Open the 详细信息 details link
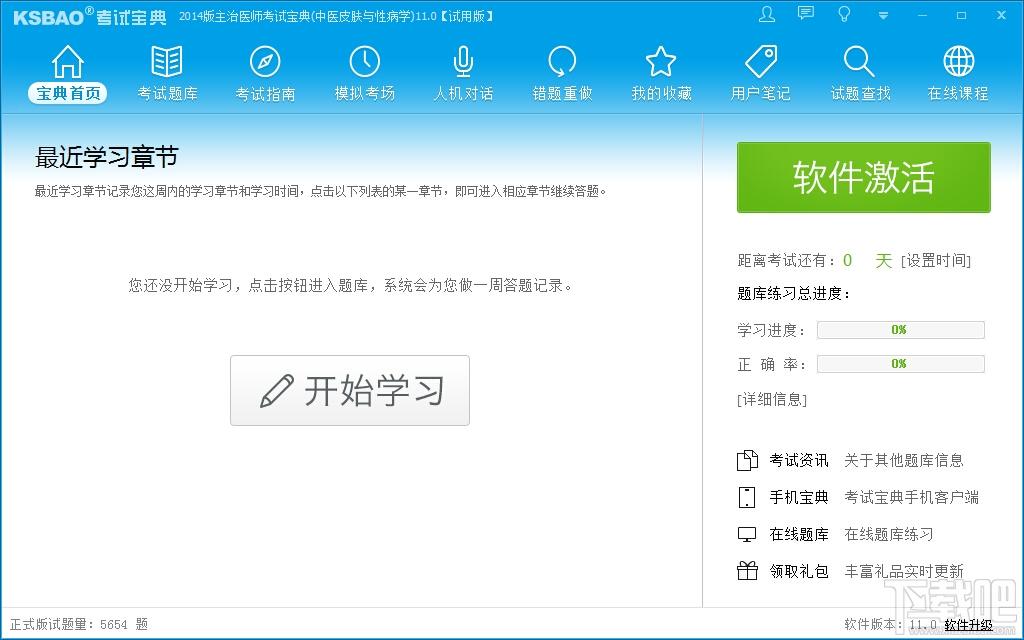This screenshot has width=1024, height=640. coord(771,399)
